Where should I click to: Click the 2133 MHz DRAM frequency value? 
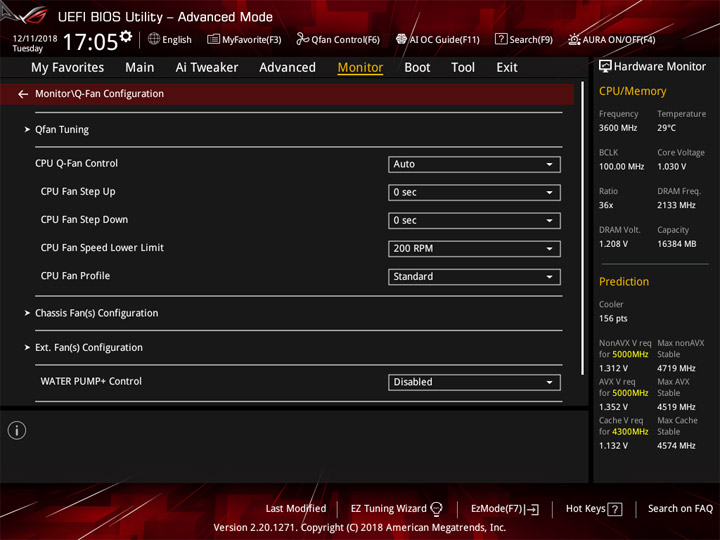676,205
